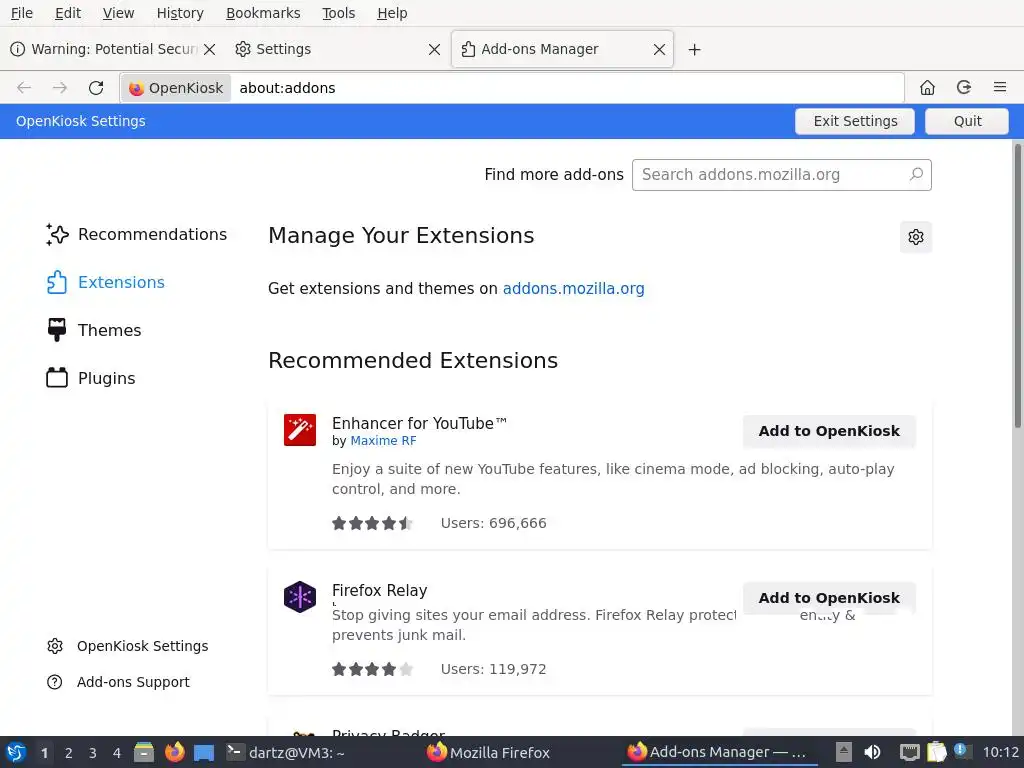Image resolution: width=1024 pixels, height=768 pixels.
Task: Click the Users: 696,666 text
Action: [493, 523]
